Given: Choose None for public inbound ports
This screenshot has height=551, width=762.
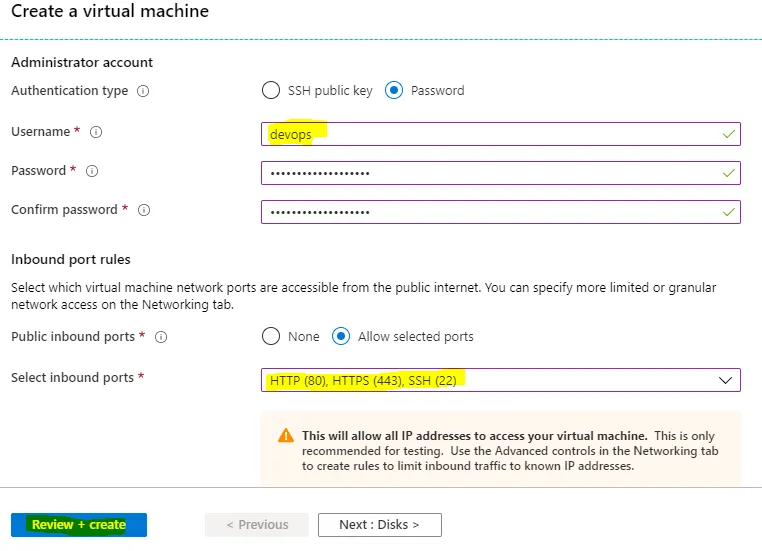Looking at the screenshot, I should 271,336.
